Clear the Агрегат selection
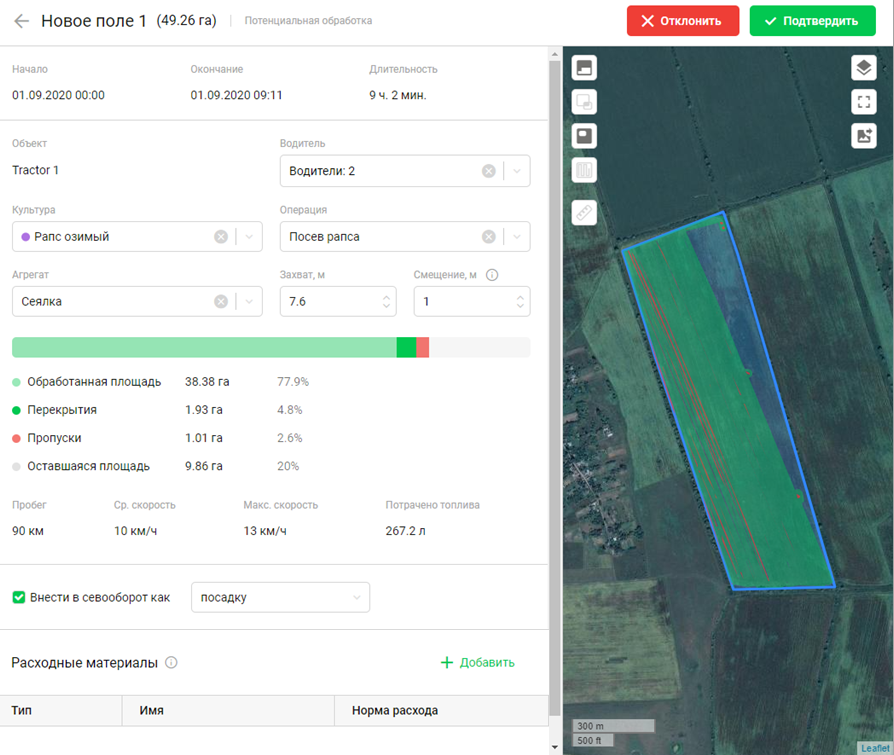 coord(221,302)
